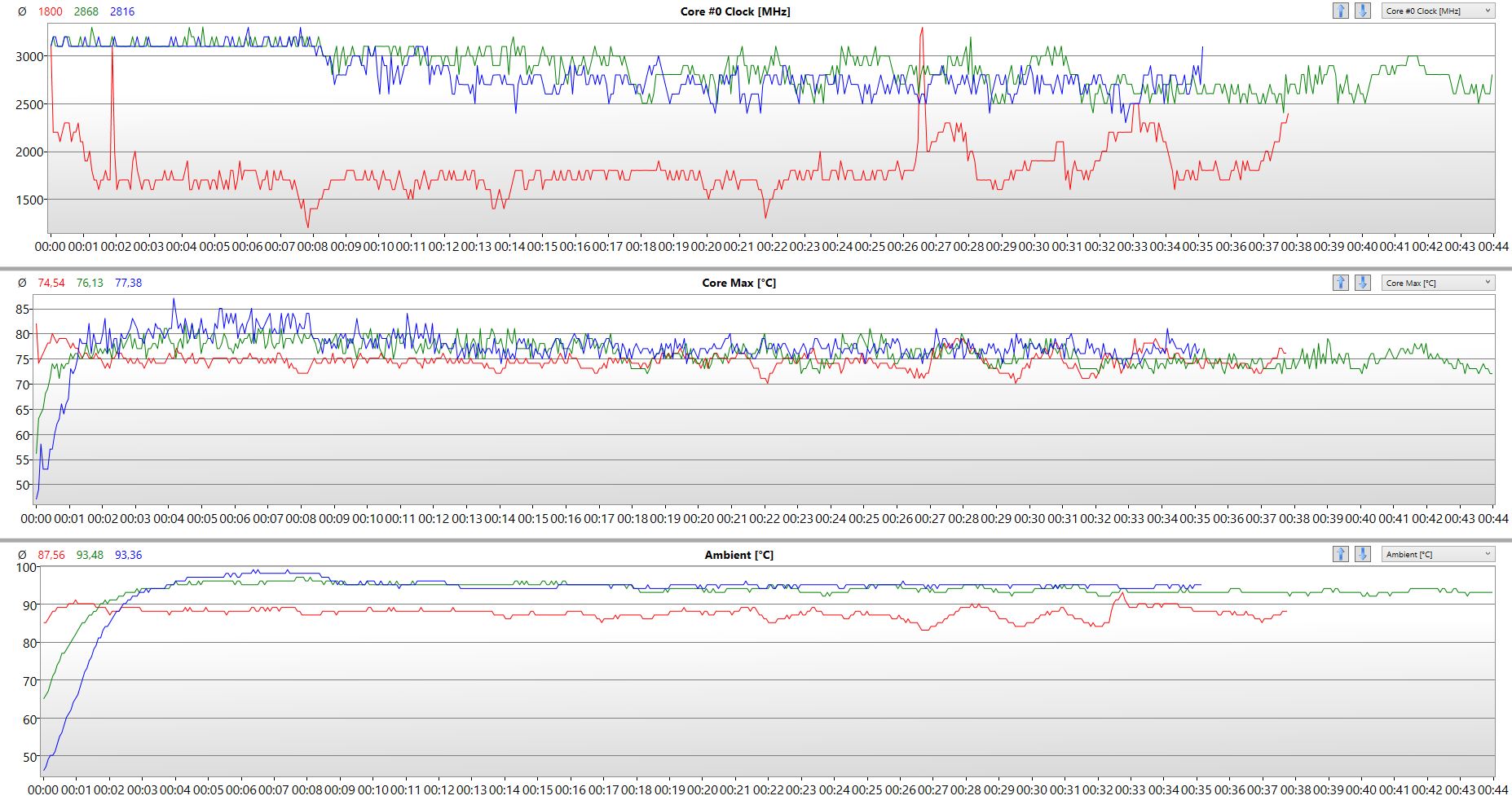
Task: Open the Core Max [°C] sensor dropdown
Action: 1438,283
